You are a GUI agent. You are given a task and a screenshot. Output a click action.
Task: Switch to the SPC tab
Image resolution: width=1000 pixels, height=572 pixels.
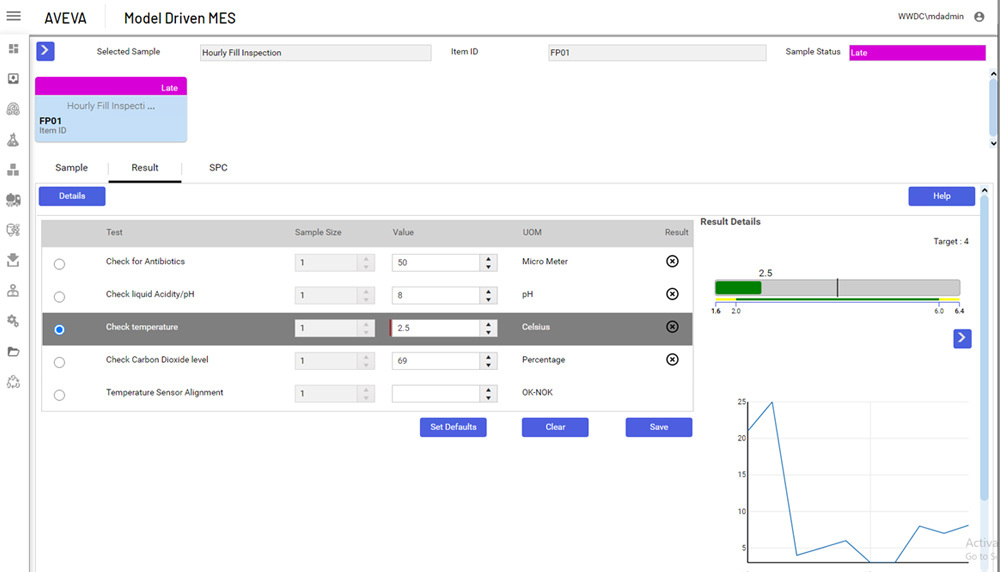218,168
